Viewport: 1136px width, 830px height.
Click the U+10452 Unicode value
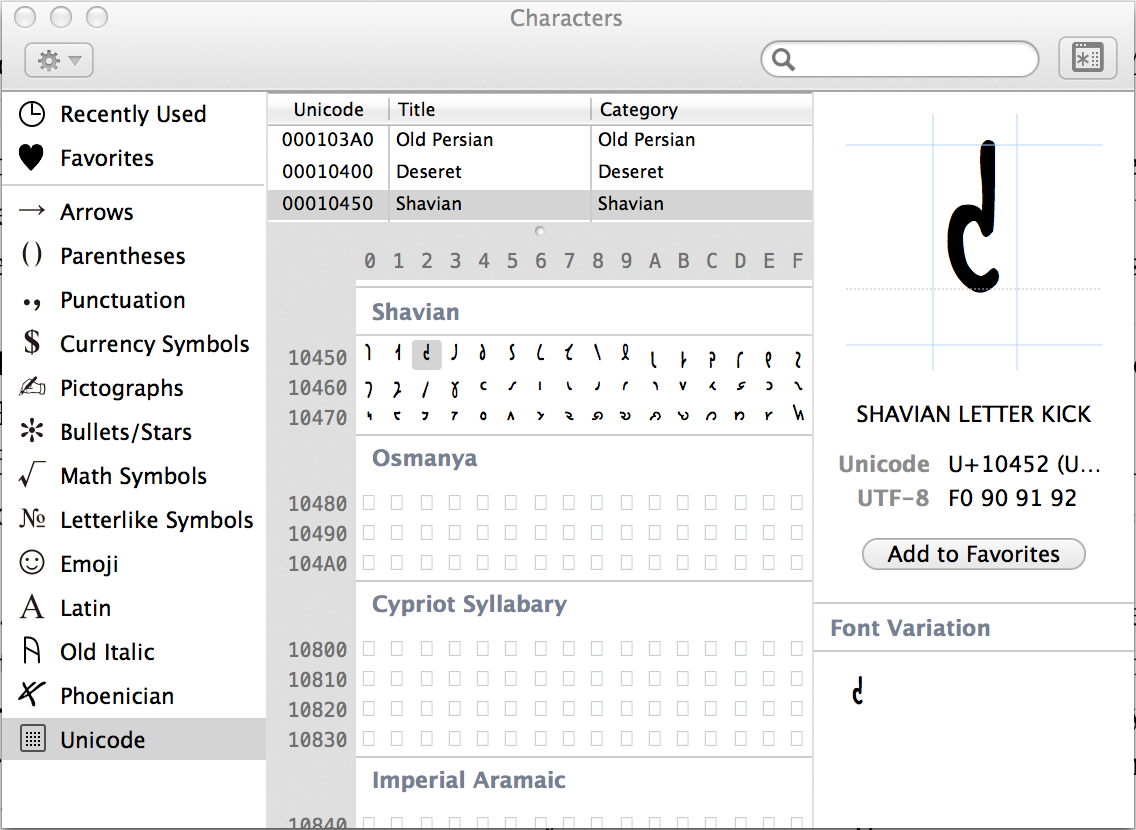click(1024, 464)
